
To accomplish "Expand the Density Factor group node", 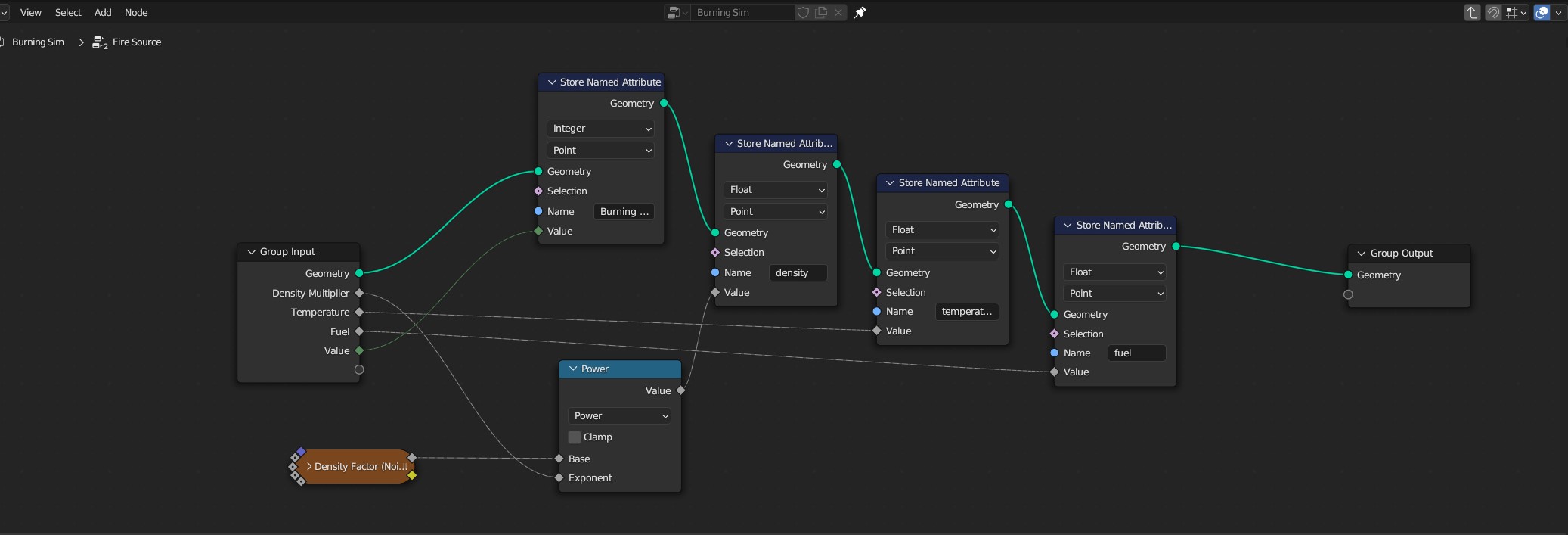I will pos(309,466).
